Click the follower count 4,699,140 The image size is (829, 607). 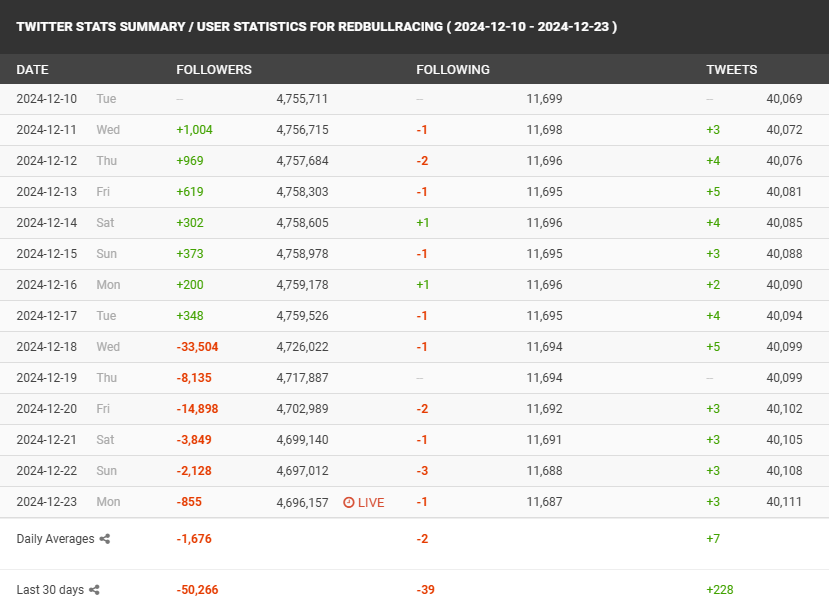302,440
